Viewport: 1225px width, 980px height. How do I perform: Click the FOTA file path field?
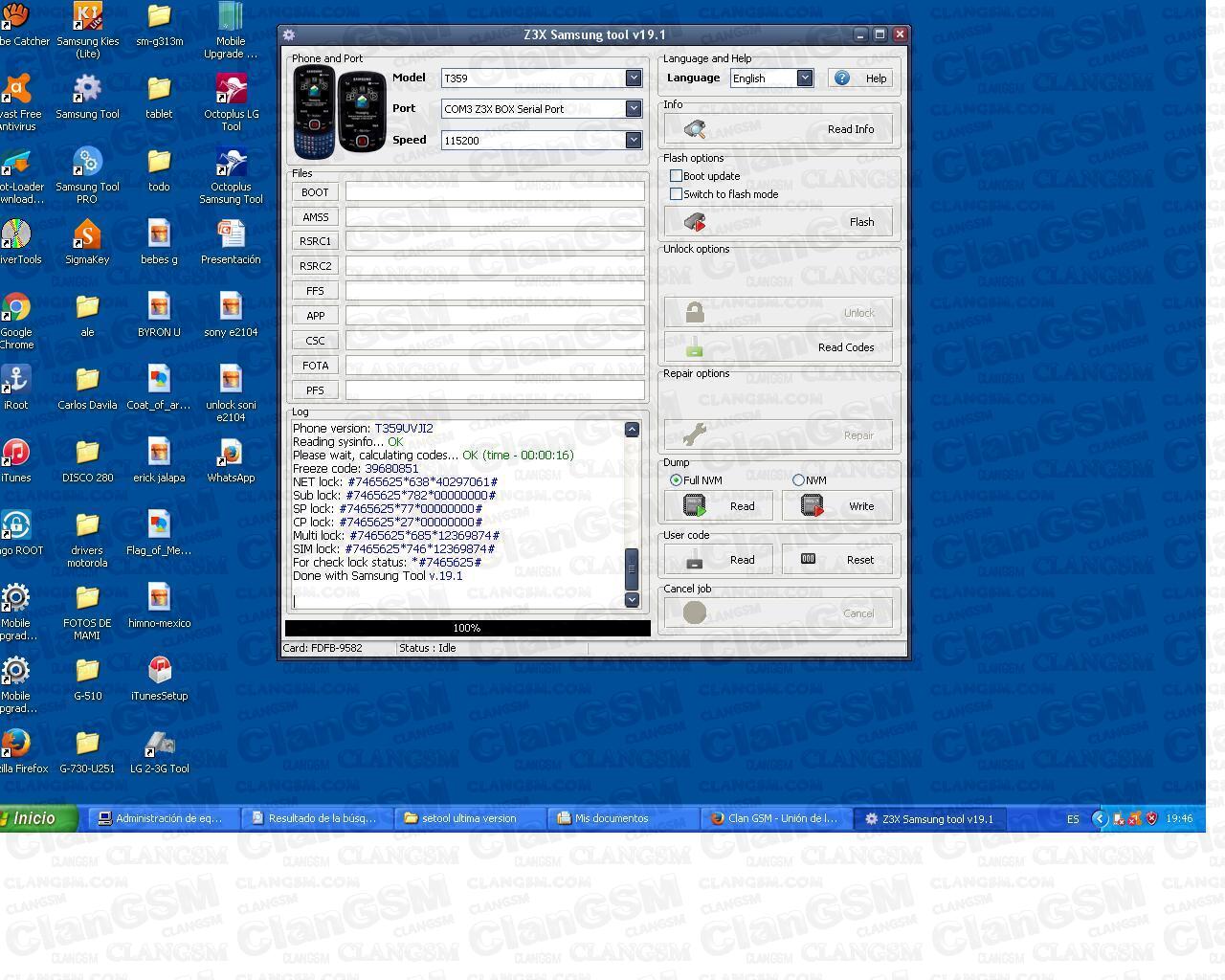pyautogui.click(x=495, y=366)
